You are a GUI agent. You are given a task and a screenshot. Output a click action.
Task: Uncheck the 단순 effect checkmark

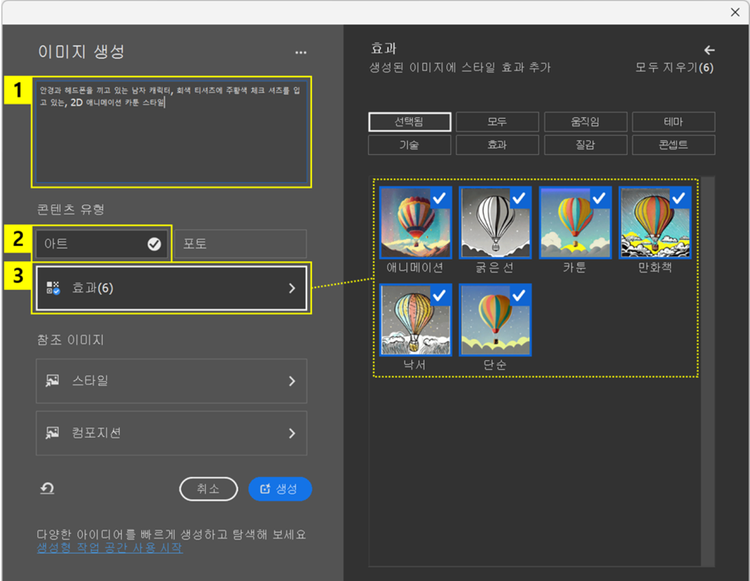point(519,295)
